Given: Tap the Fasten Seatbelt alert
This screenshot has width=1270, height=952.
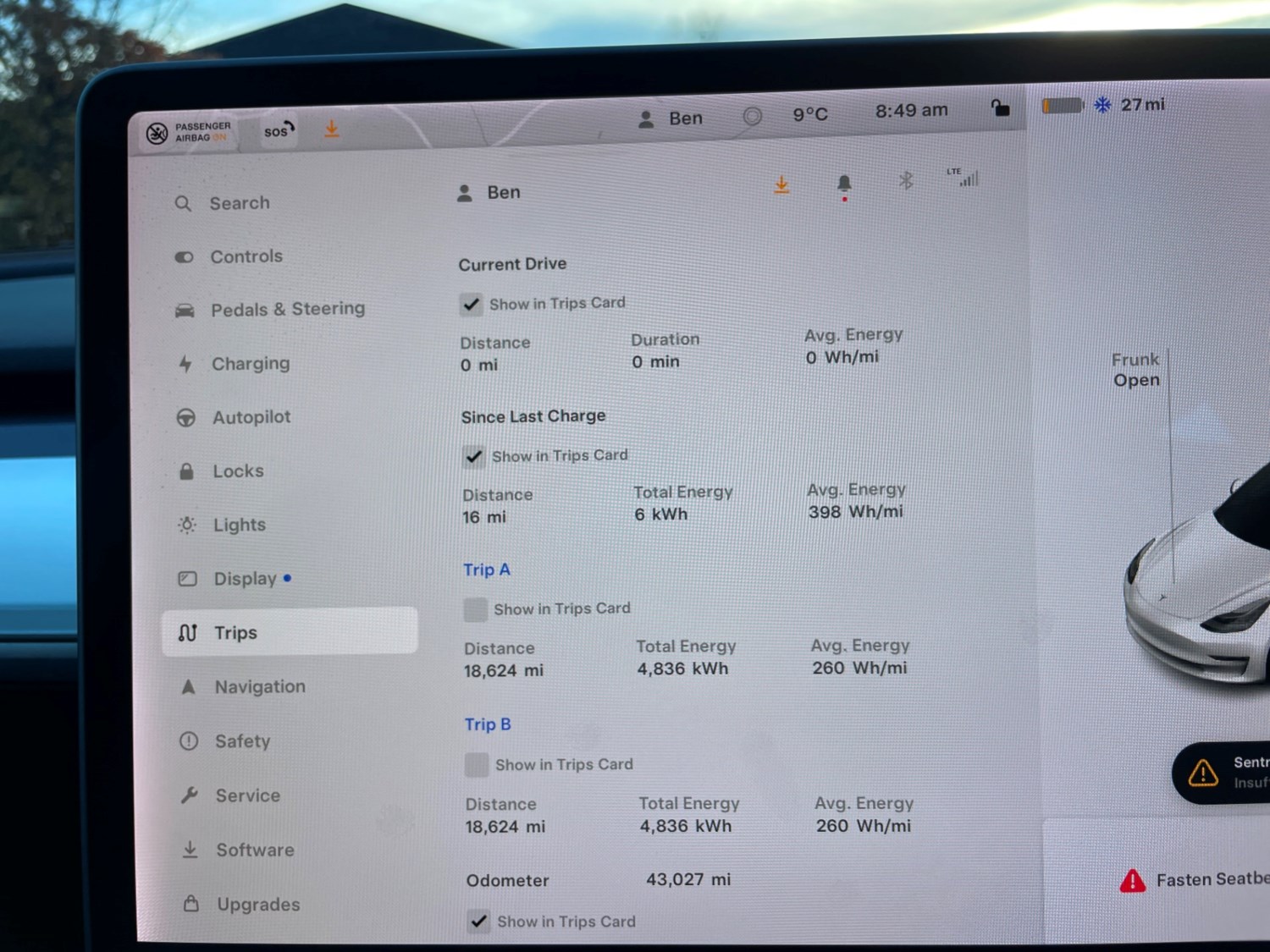Looking at the screenshot, I should pos(1195,880).
